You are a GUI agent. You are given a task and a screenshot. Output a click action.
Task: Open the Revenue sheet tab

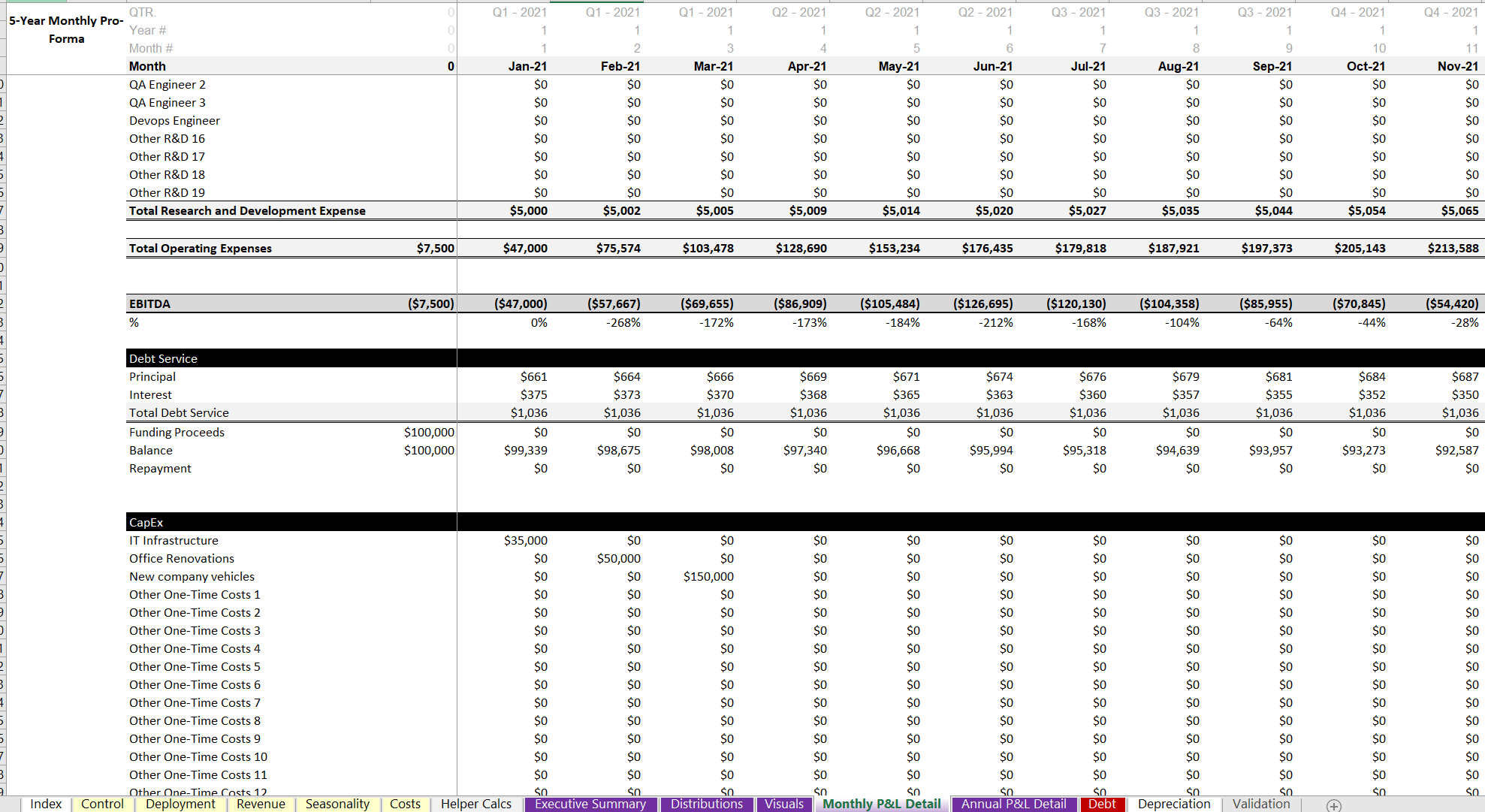click(260, 804)
